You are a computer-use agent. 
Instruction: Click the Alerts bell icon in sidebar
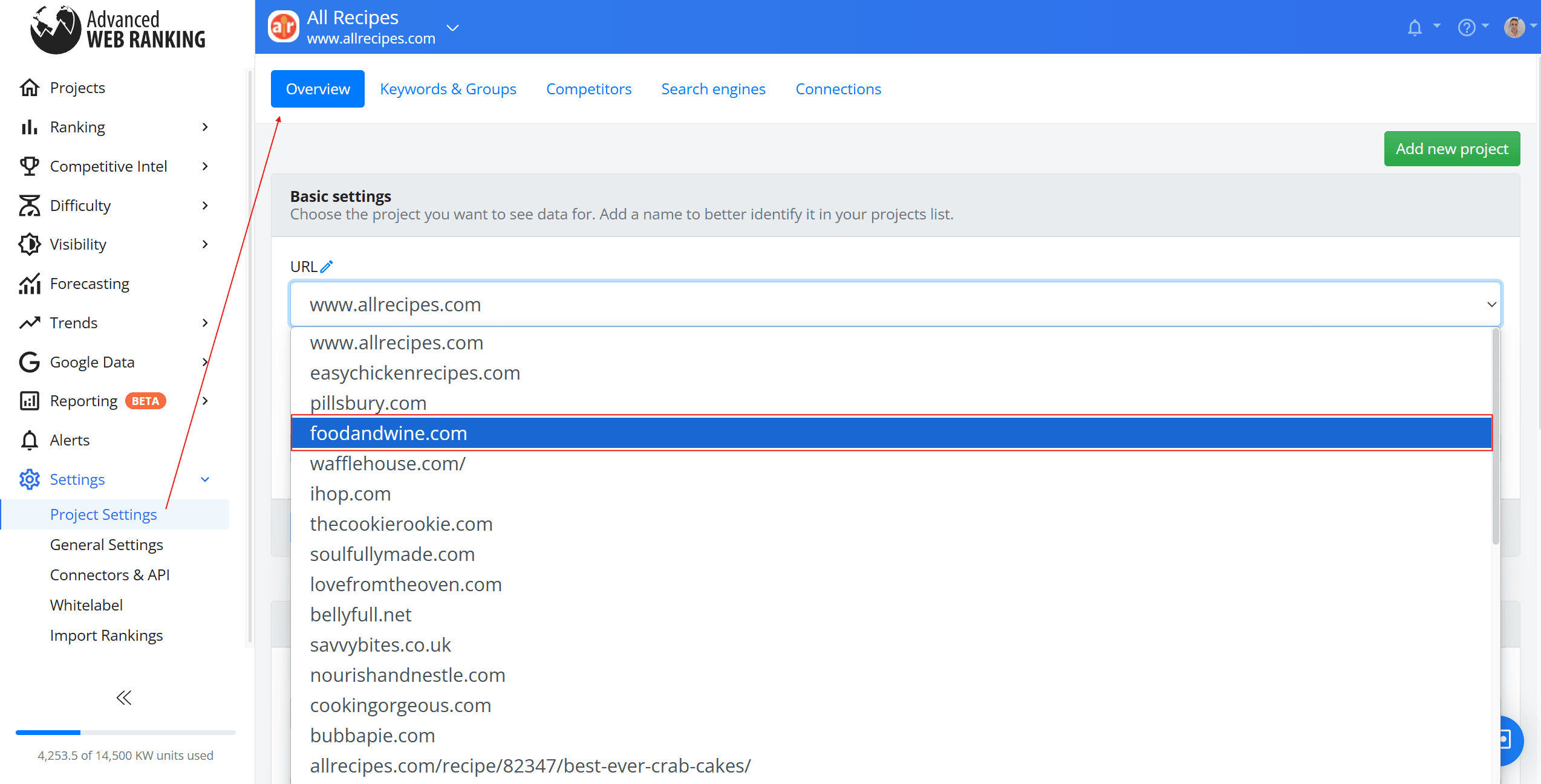[30, 440]
